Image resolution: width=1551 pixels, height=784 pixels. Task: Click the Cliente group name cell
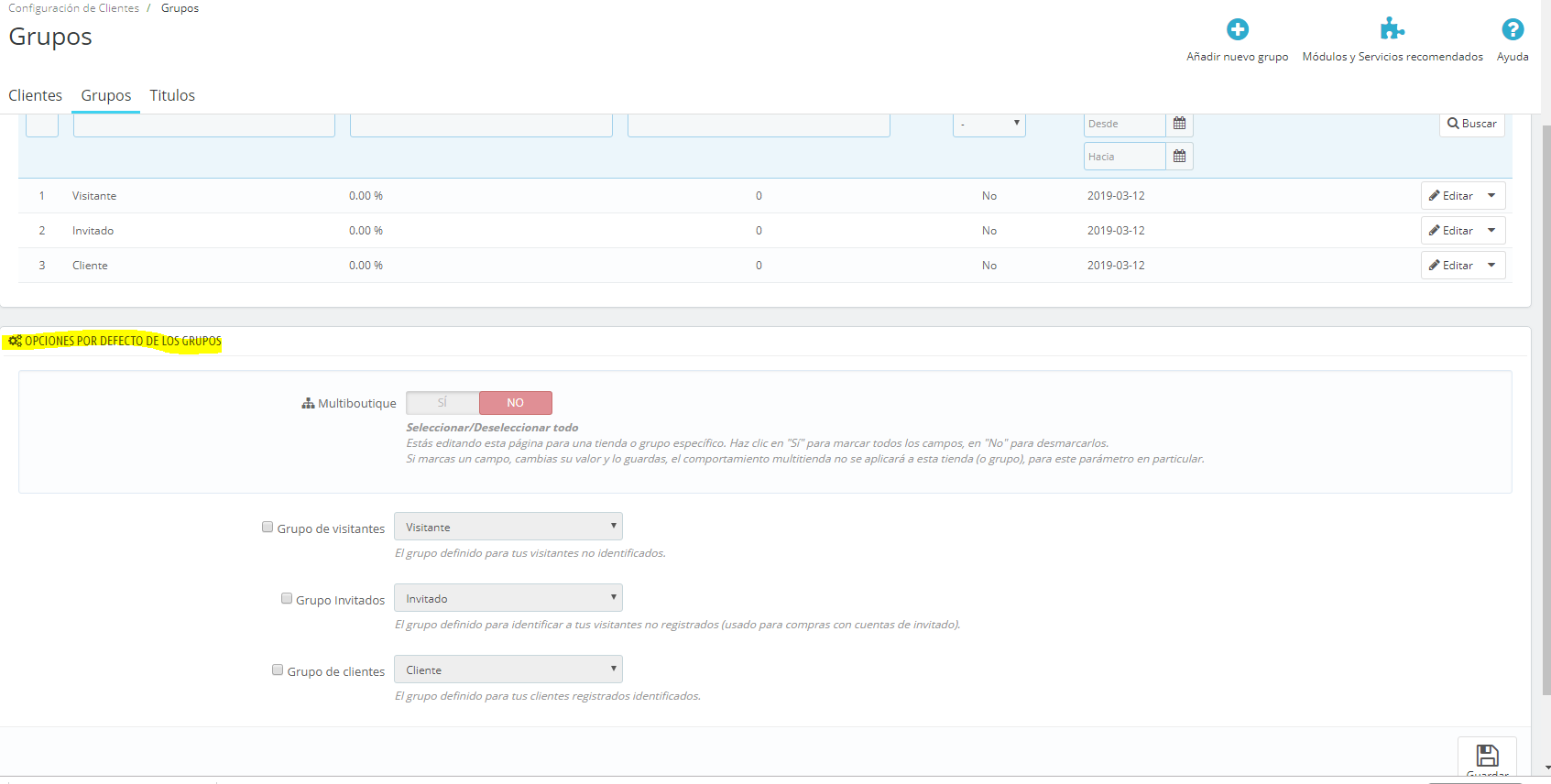(90, 266)
